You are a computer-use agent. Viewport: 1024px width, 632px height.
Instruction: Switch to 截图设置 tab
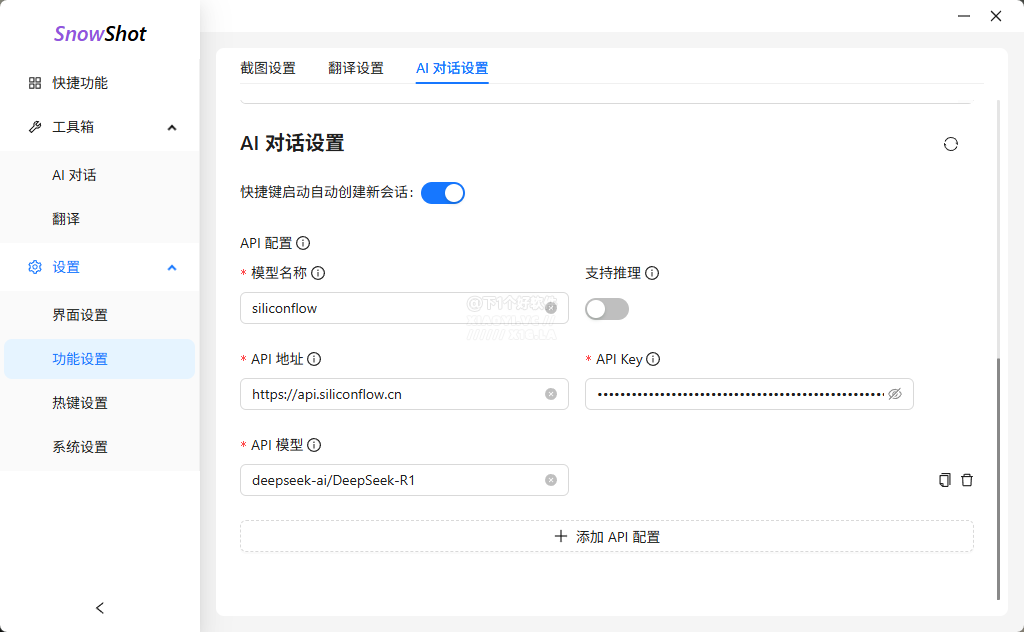point(268,68)
